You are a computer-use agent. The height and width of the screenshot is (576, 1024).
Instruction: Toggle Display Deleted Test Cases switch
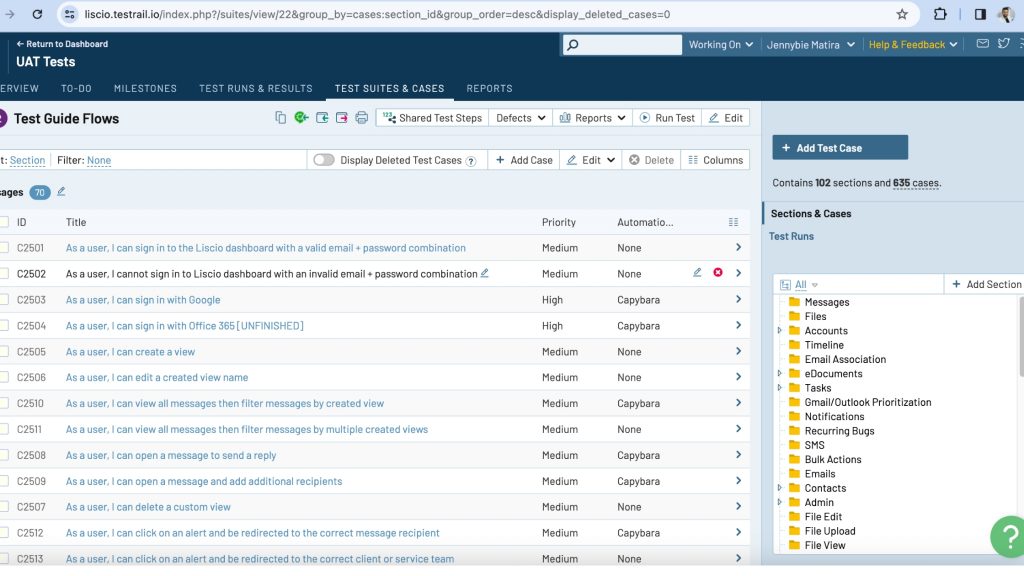click(x=323, y=160)
